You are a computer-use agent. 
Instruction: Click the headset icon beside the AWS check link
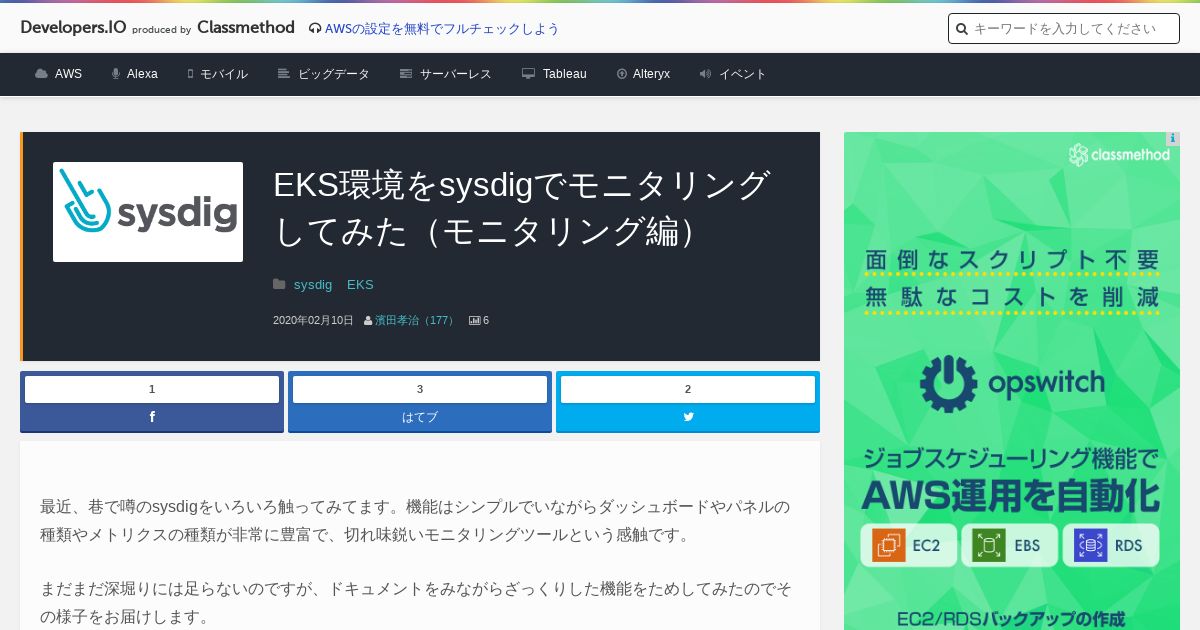315,29
